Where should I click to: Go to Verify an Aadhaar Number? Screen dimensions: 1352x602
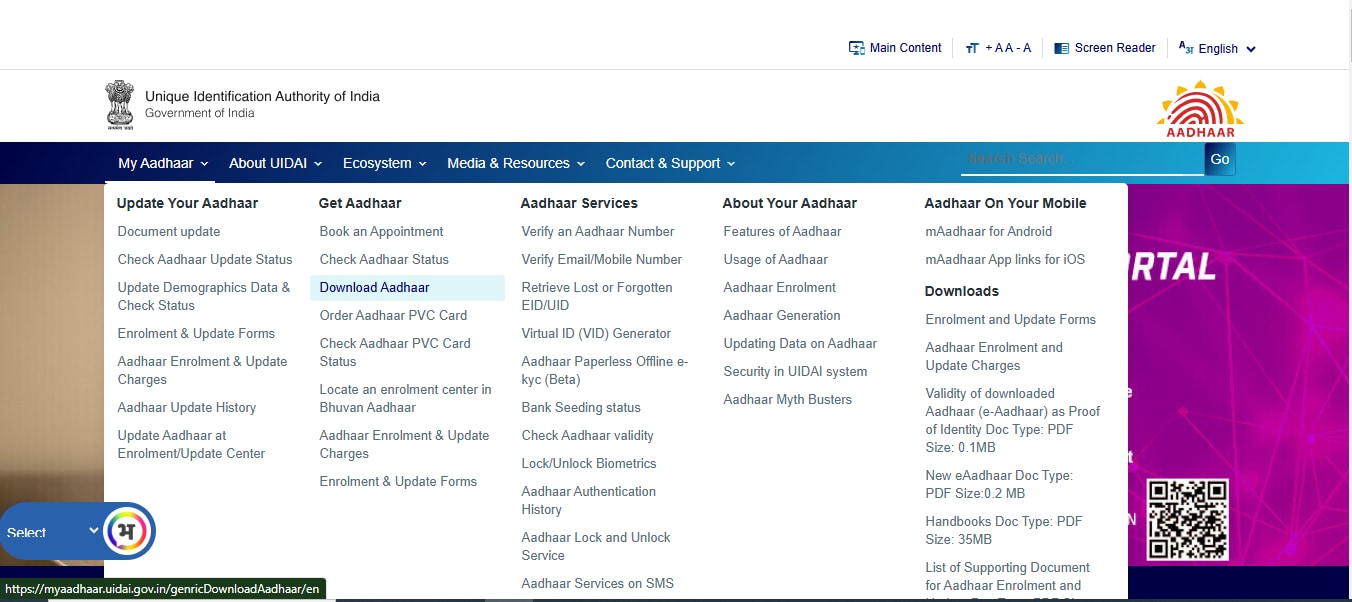click(597, 231)
